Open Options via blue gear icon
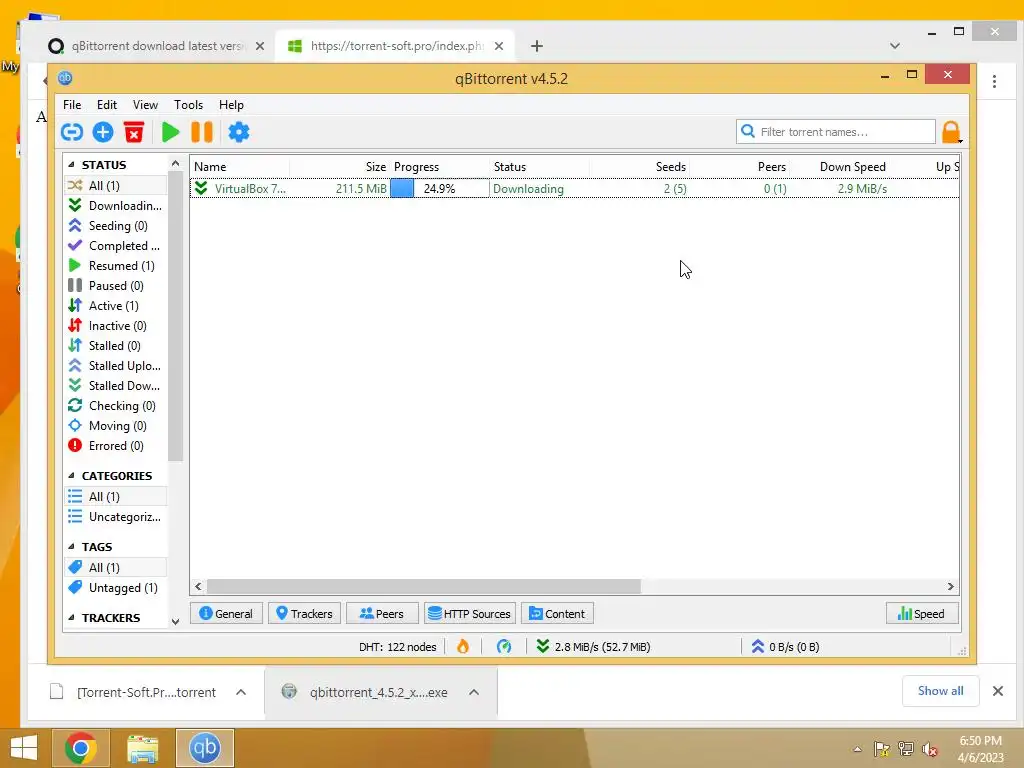The height and width of the screenshot is (768, 1024). point(238,132)
